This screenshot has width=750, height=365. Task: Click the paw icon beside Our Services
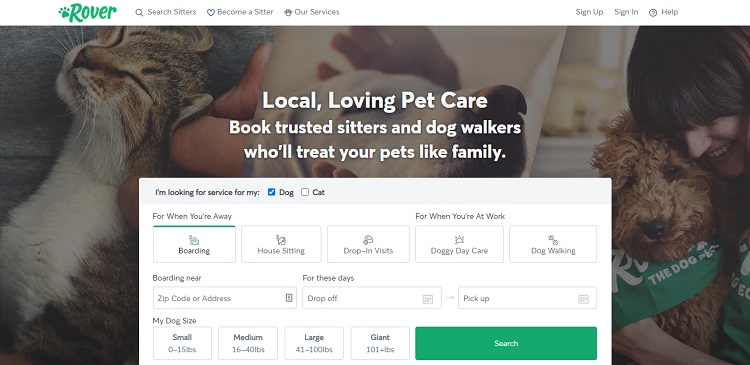click(288, 12)
